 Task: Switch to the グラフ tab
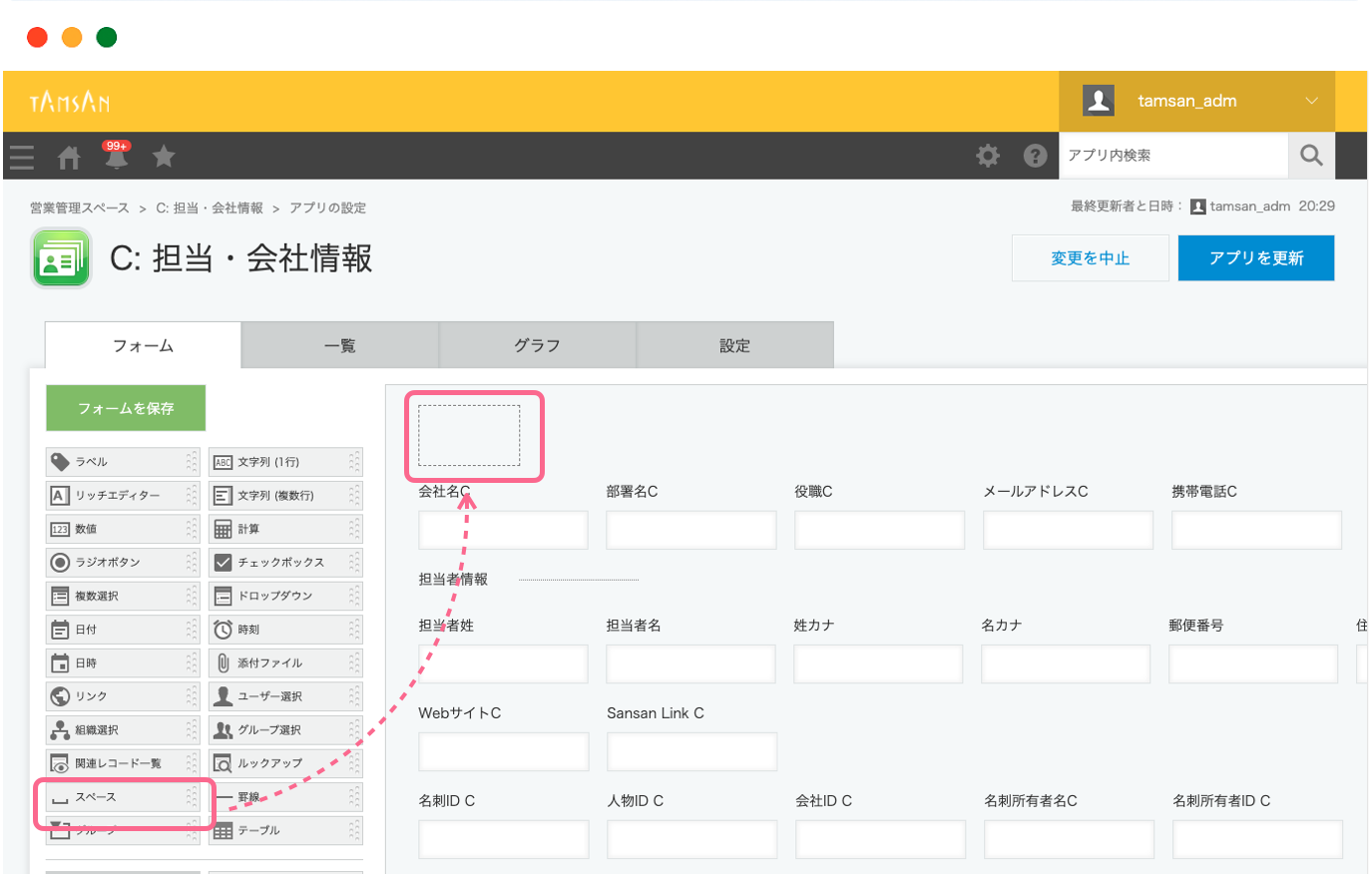click(x=537, y=345)
